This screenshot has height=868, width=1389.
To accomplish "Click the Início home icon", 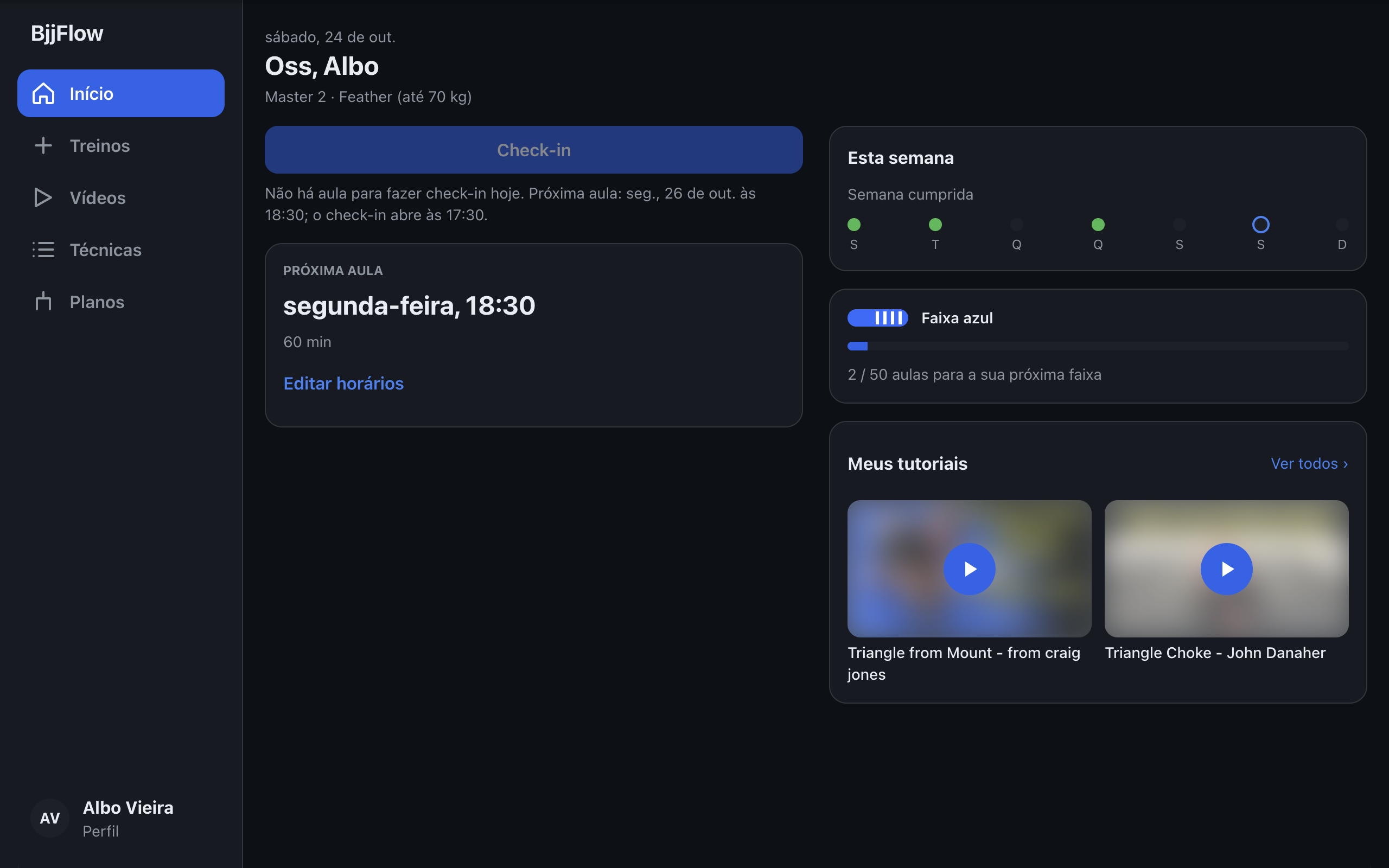I will point(43,93).
